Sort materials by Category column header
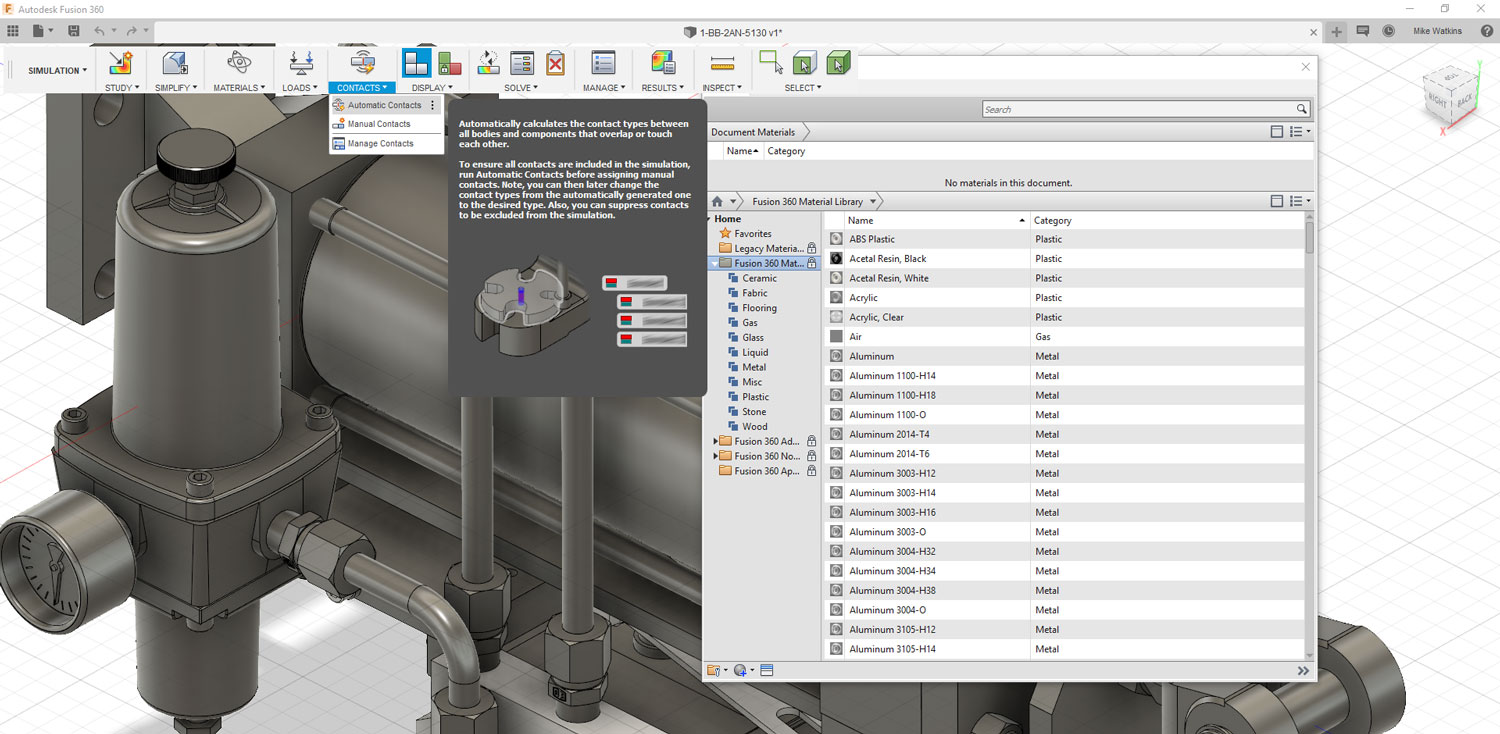This screenshot has width=1500, height=734. point(1052,220)
